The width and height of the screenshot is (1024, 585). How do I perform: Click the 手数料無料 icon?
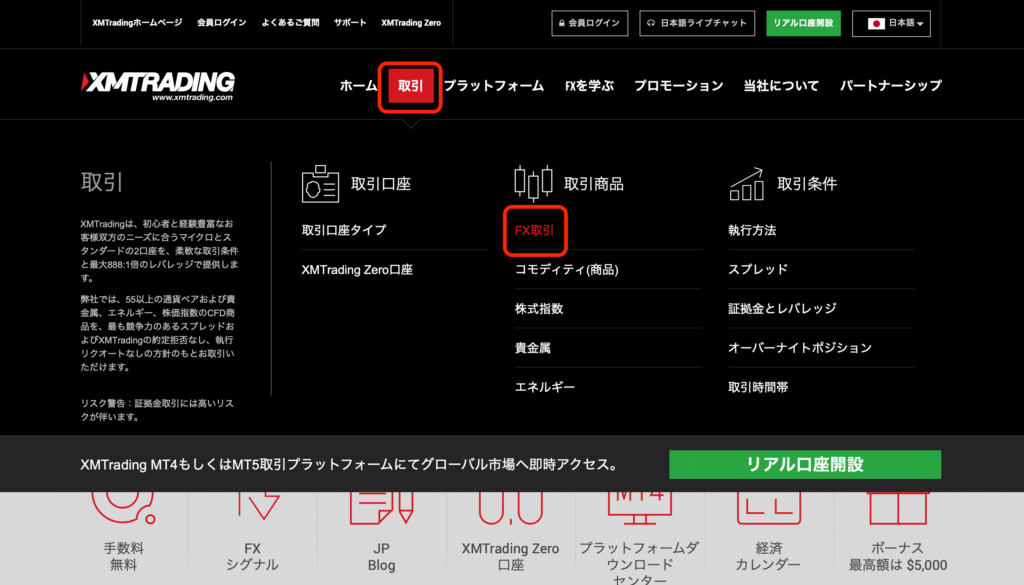123,508
